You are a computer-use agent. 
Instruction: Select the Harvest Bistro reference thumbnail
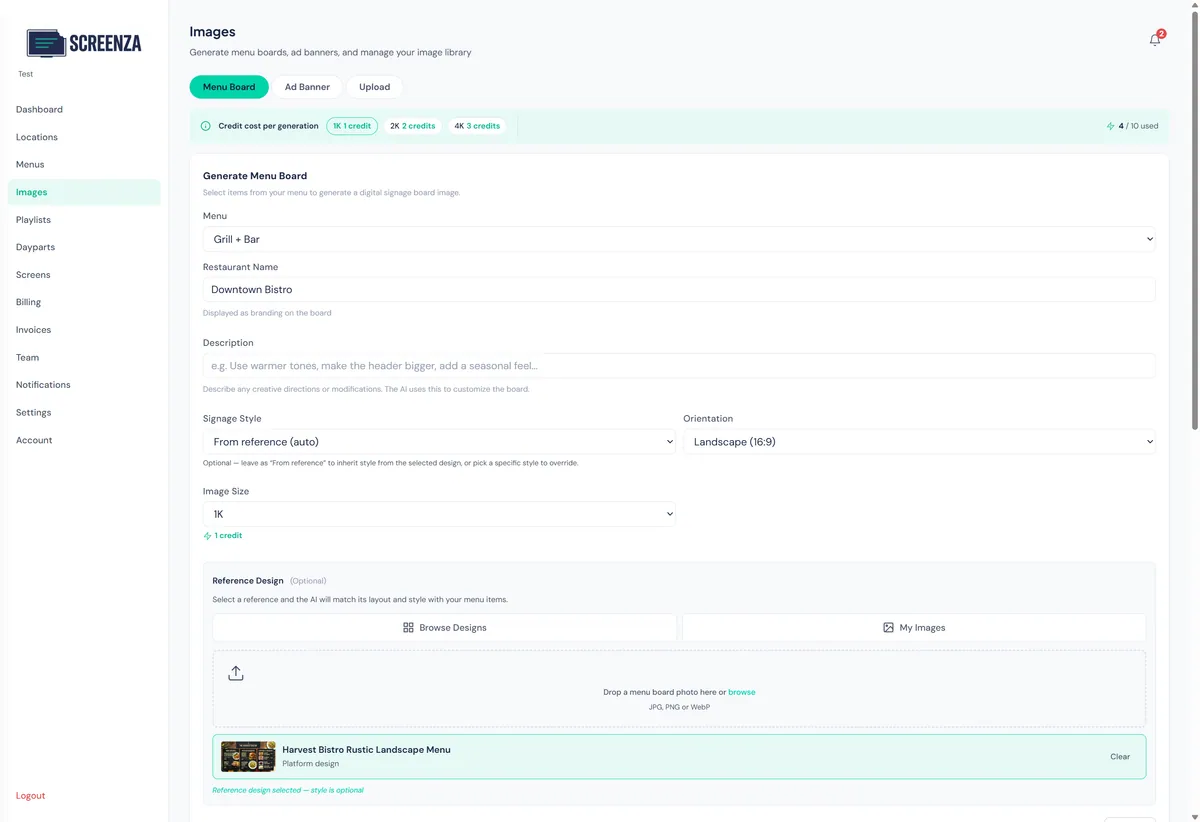(x=248, y=757)
